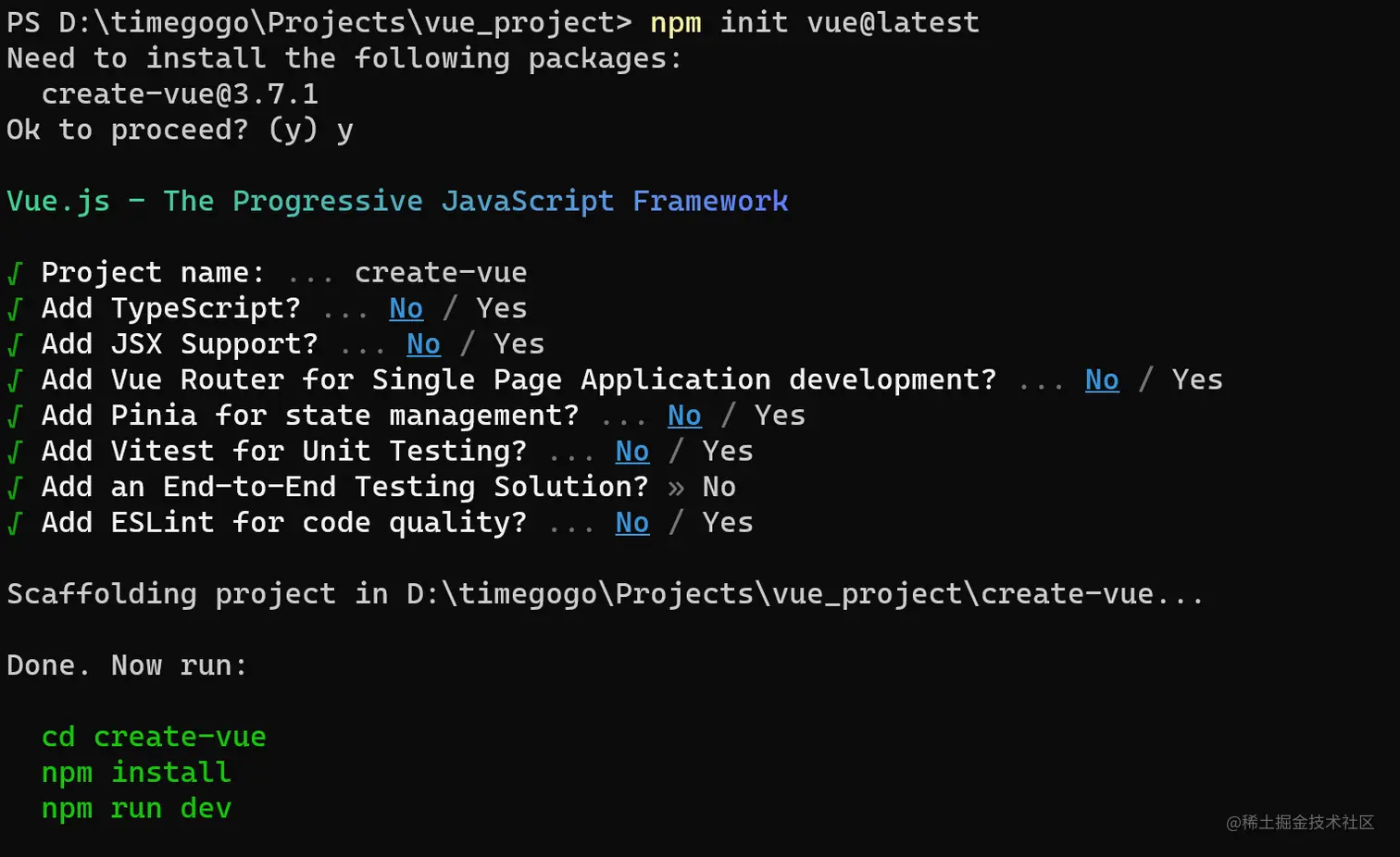Viewport: 1400px width, 857px height.
Task: Click the green checkmark beside Add Pinia
Action: 15,416
